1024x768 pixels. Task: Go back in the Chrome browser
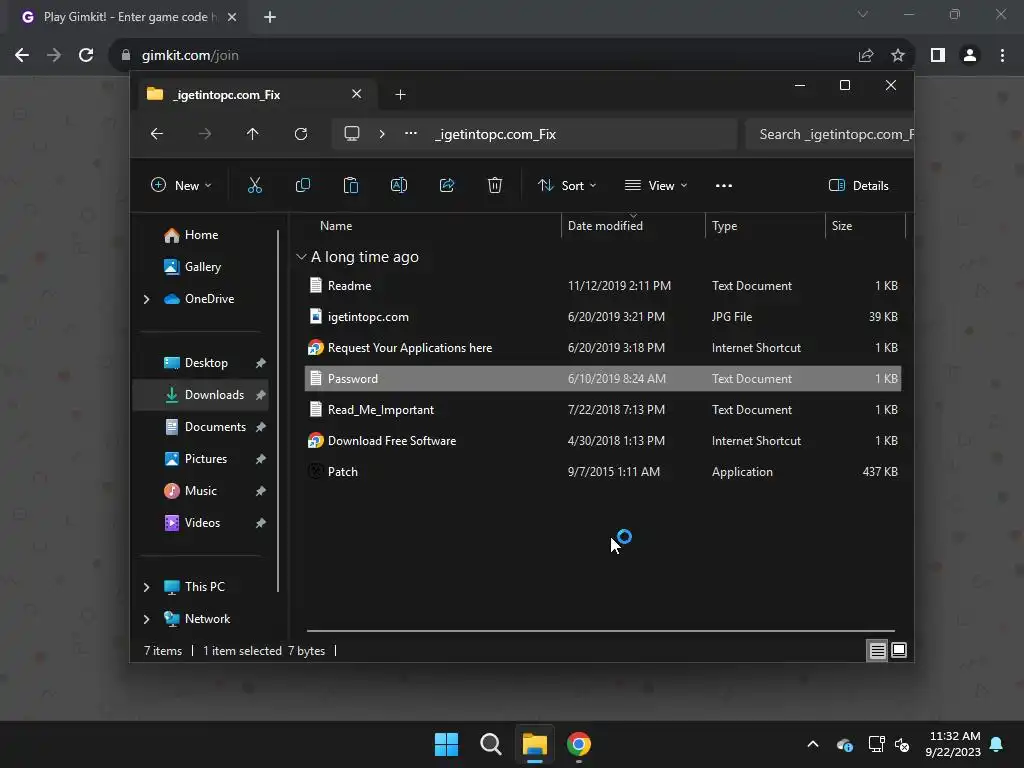(x=22, y=56)
